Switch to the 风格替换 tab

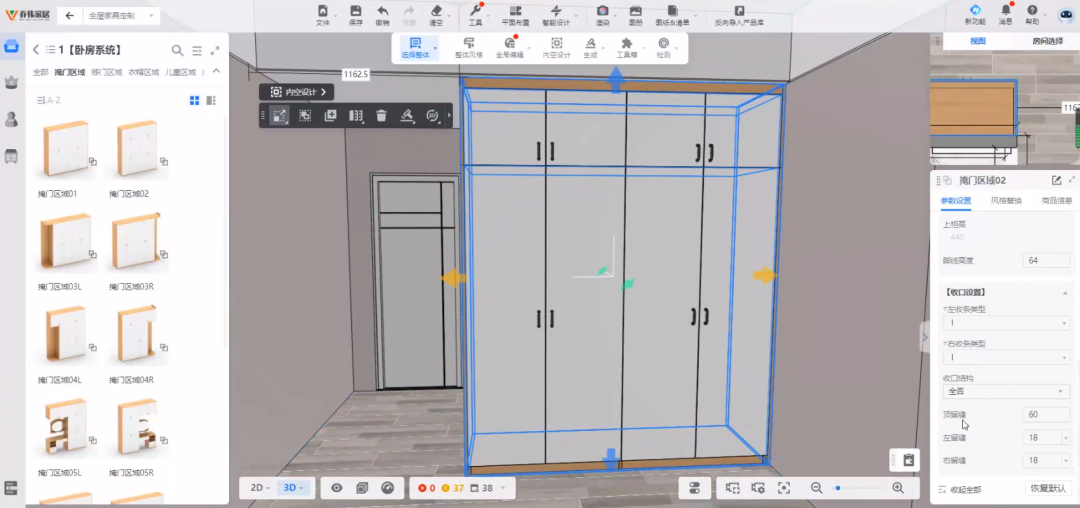1006,201
